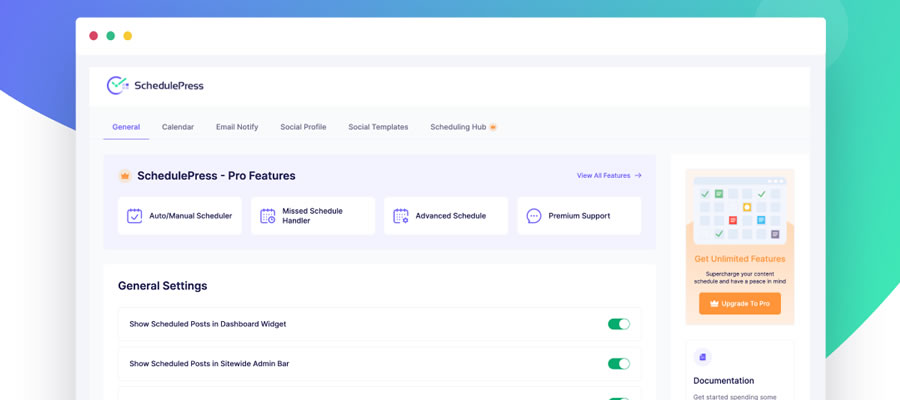Toggle Show Scheduled Posts in Dashboard Widget
Screen dimensions: 900x400
619,324
